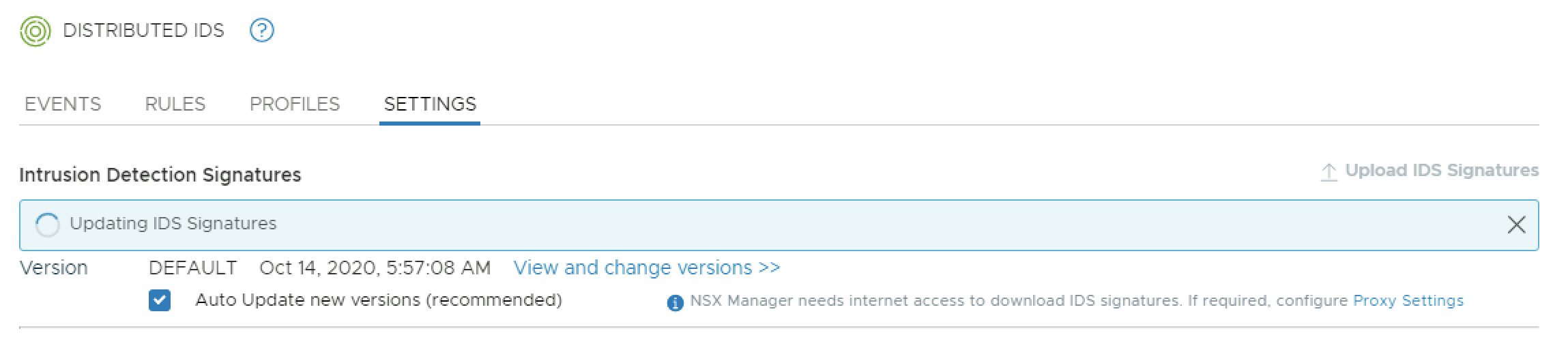The image size is (1568, 344).
Task: Disable Auto Update new versions checkbox
Action: click(x=160, y=300)
